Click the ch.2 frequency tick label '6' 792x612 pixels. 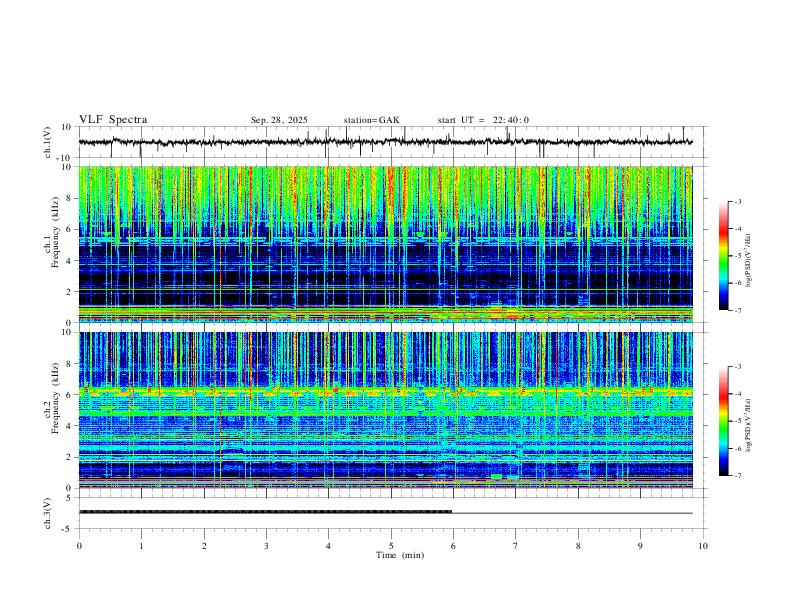70,394
